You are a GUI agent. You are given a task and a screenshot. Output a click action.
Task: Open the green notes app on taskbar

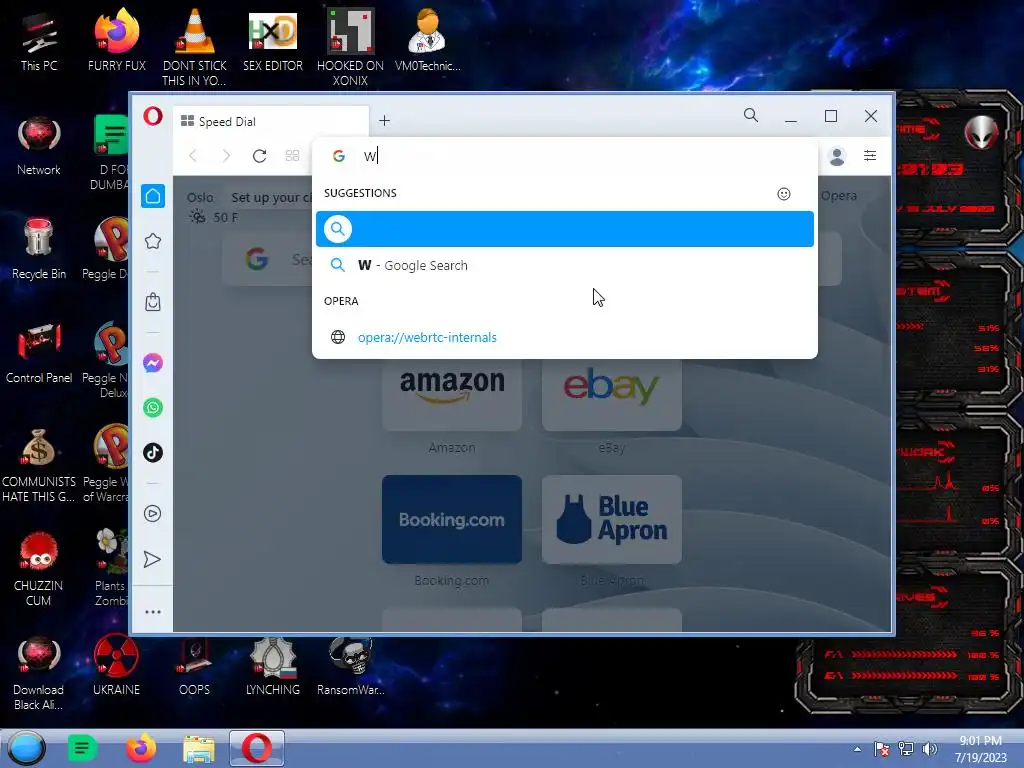[x=82, y=748]
